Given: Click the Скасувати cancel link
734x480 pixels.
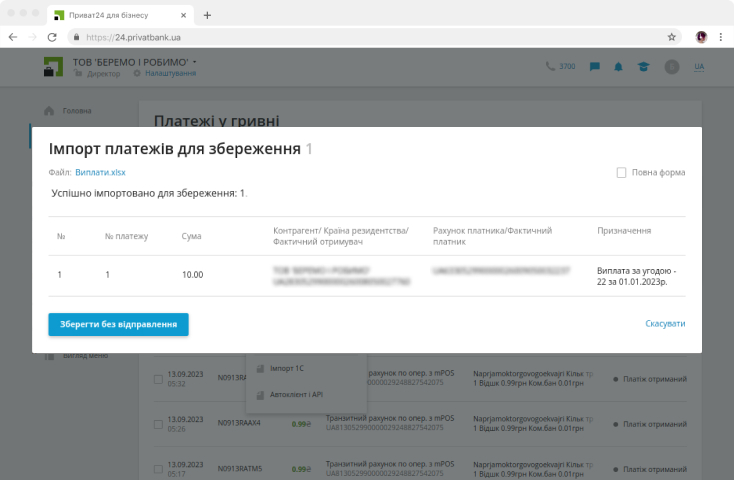Looking at the screenshot, I should [665, 324].
